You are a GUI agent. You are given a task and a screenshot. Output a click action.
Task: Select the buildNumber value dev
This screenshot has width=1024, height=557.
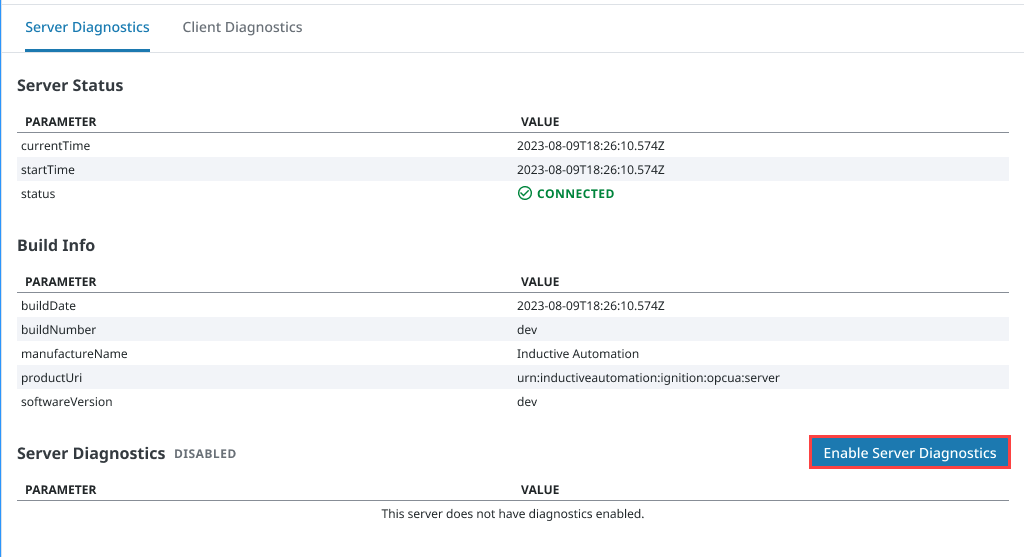pyautogui.click(x=527, y=330)
